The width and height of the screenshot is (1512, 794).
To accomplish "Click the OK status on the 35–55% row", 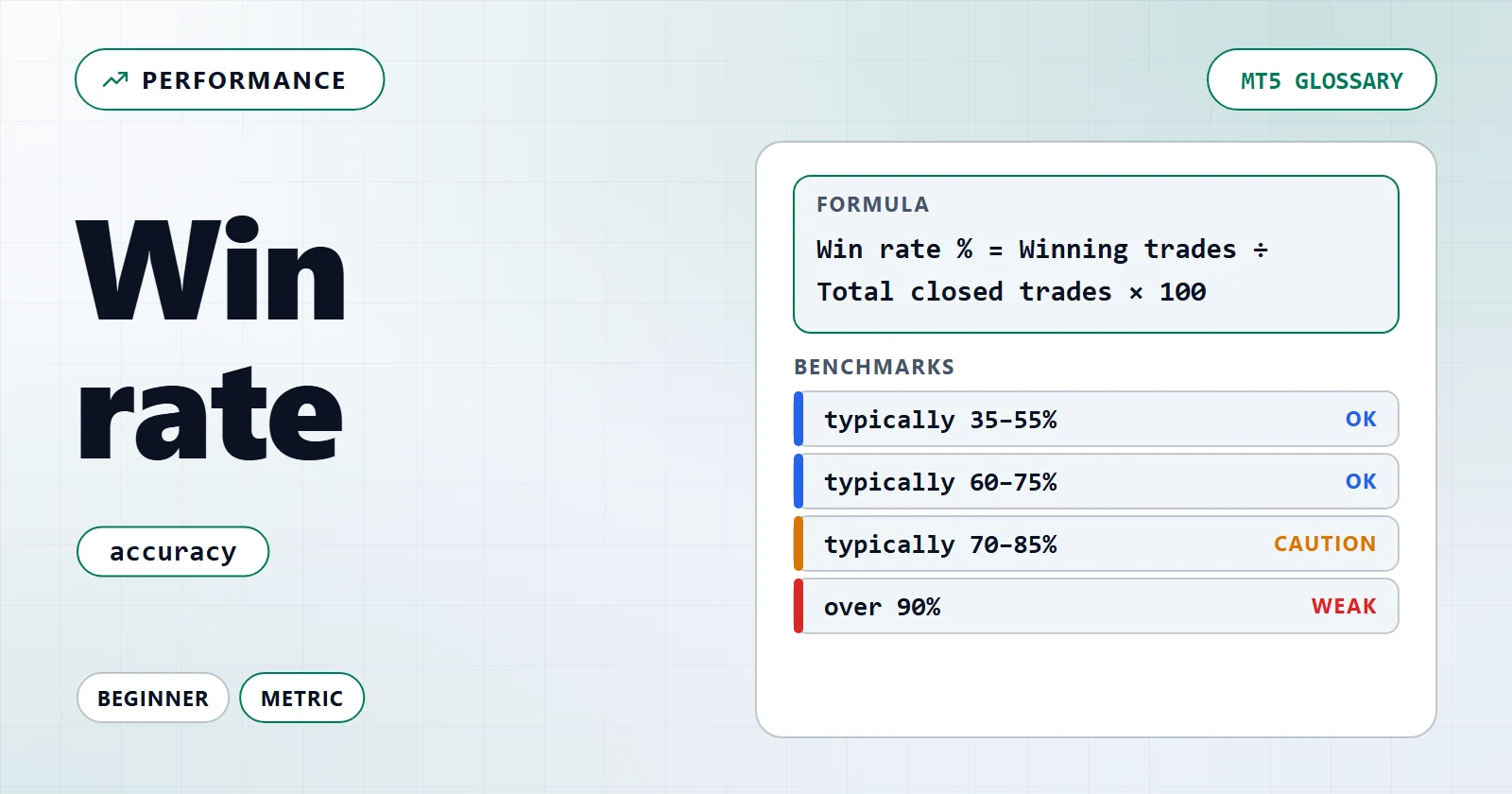I will pyautogui.click(x=1361, y=419).
